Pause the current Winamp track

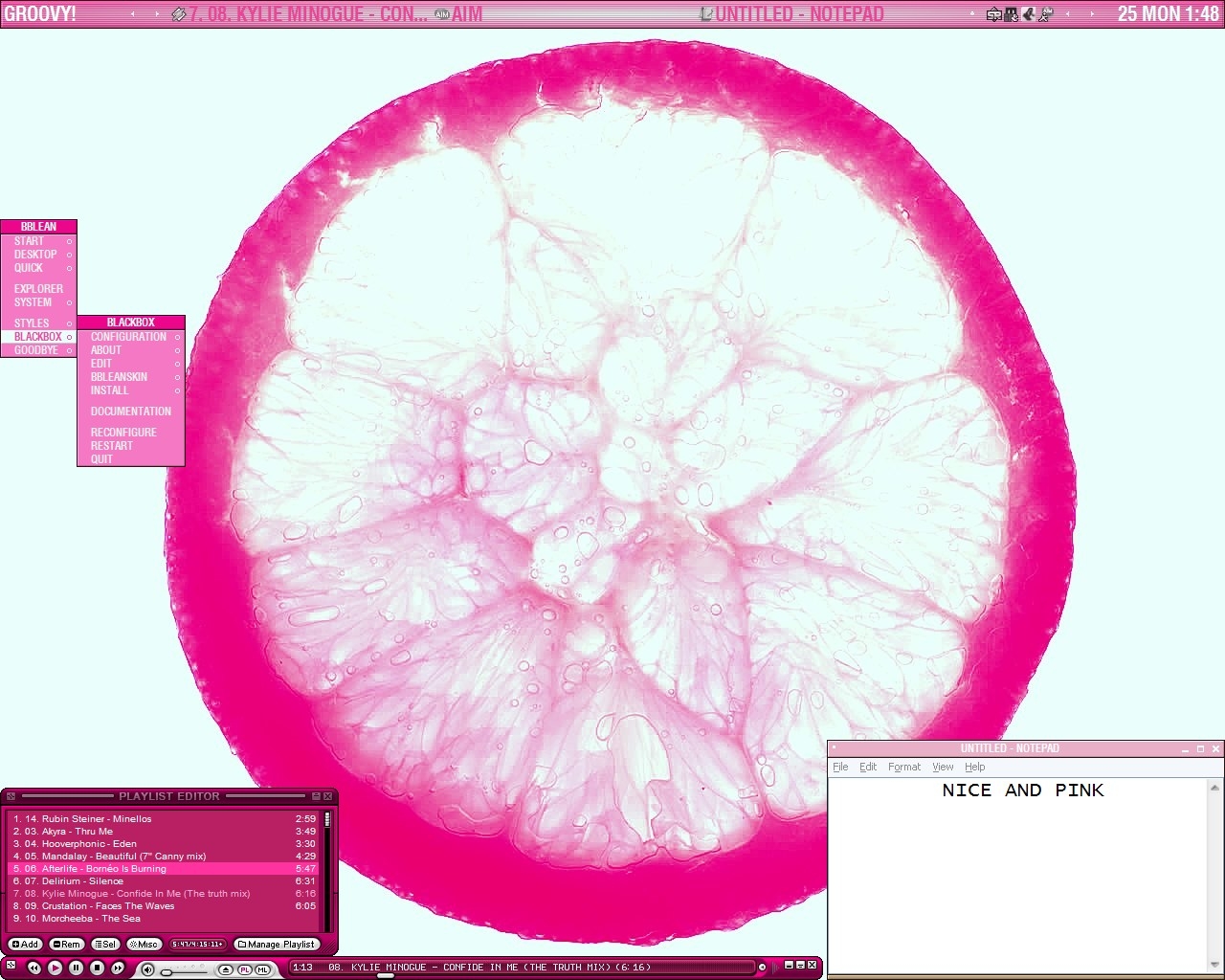click(76, 969)
